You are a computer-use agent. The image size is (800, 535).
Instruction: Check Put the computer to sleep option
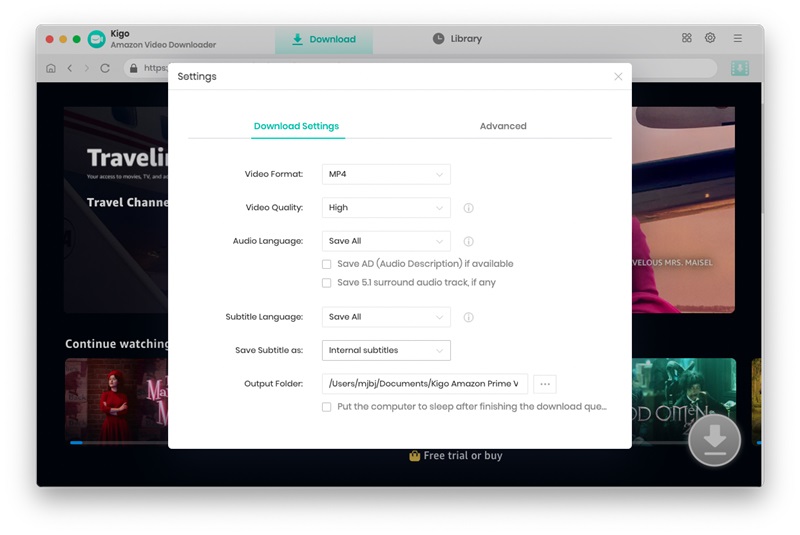(x=326, y=407)
